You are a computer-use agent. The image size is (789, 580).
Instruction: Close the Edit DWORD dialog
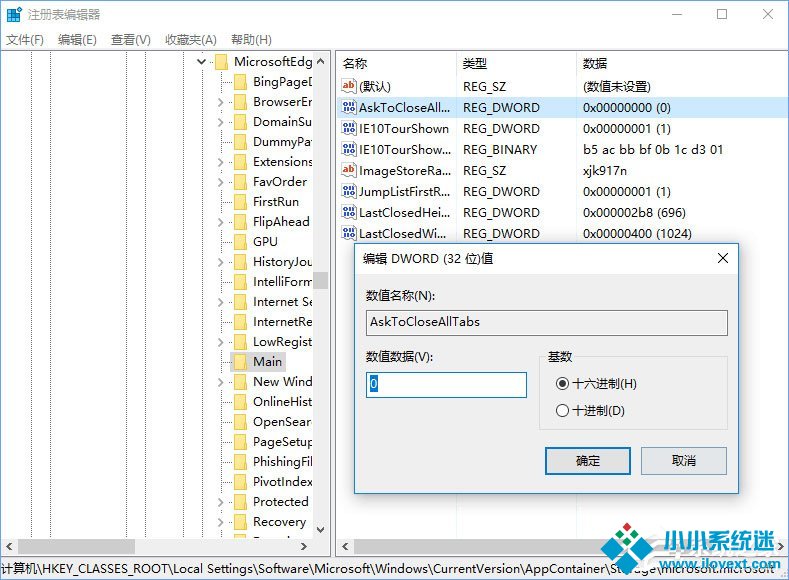click(723, 258)
